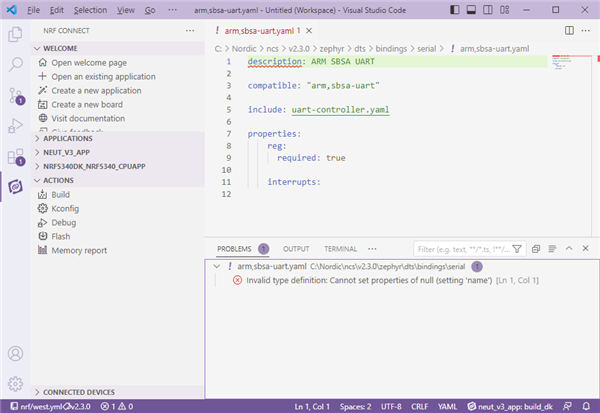The image size is (600, 413).
Task: Select the nRF Connect activity bar icon
Action: coord(15,187)
